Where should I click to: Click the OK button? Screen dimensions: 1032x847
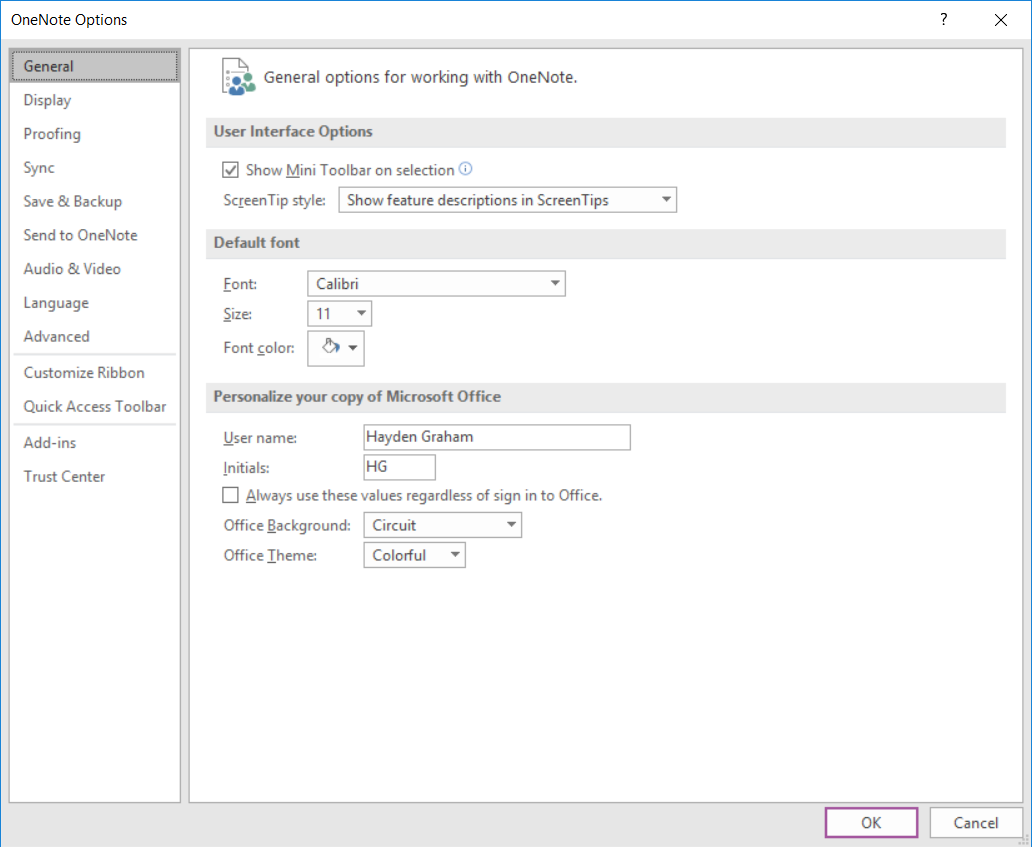pos(871,823)
